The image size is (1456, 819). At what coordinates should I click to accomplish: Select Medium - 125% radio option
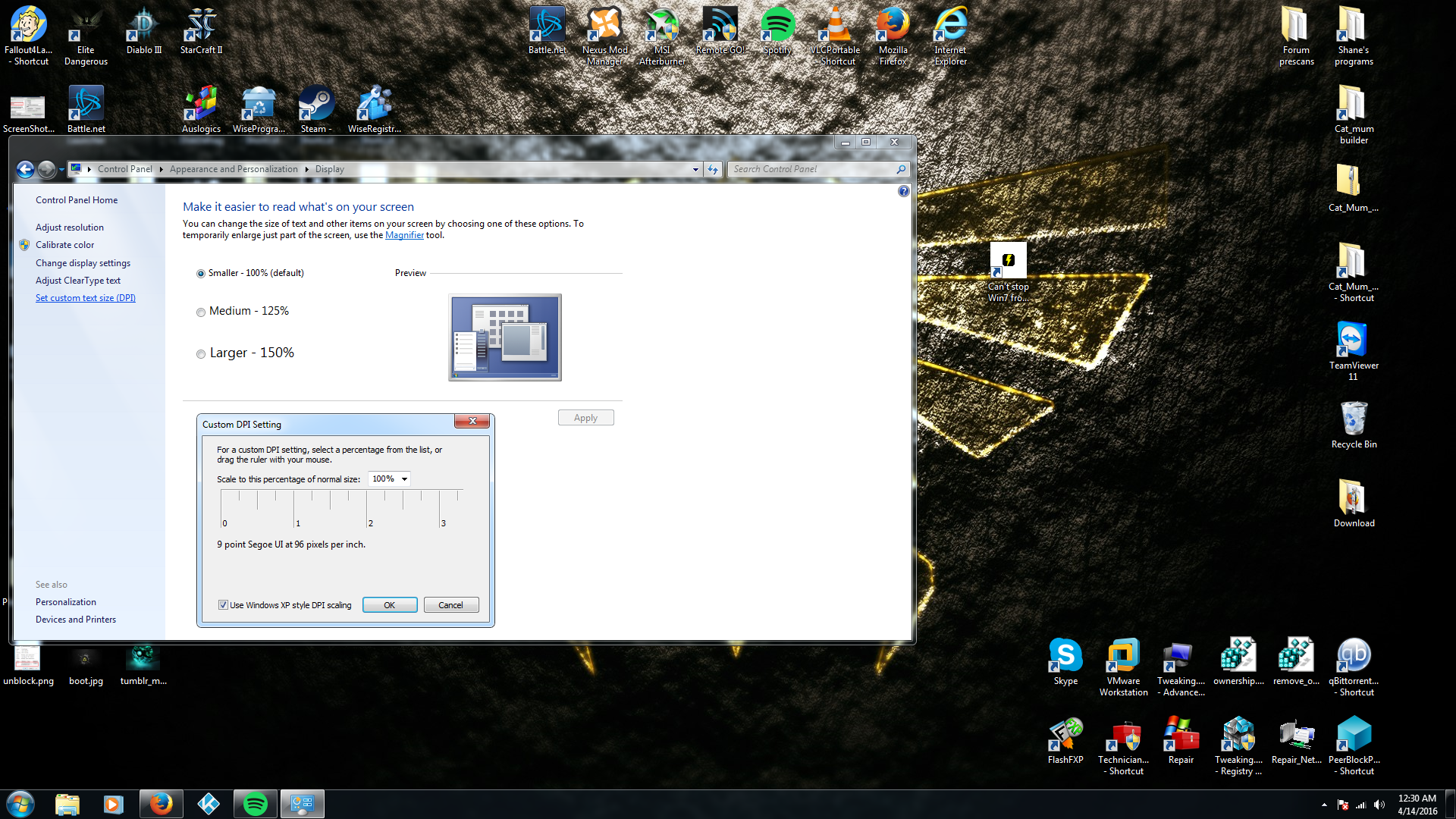pyautogui.click(x=201, y=312)
